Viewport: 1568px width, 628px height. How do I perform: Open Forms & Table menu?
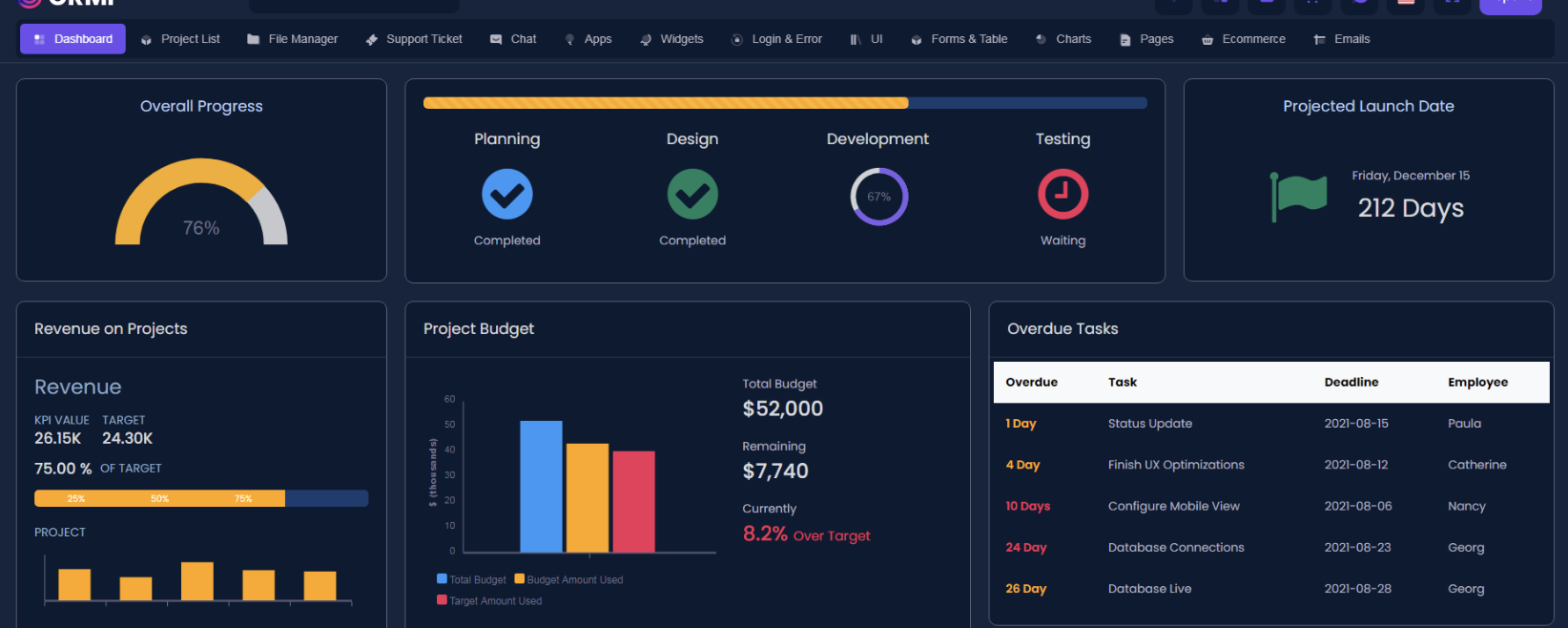[959, 39]
